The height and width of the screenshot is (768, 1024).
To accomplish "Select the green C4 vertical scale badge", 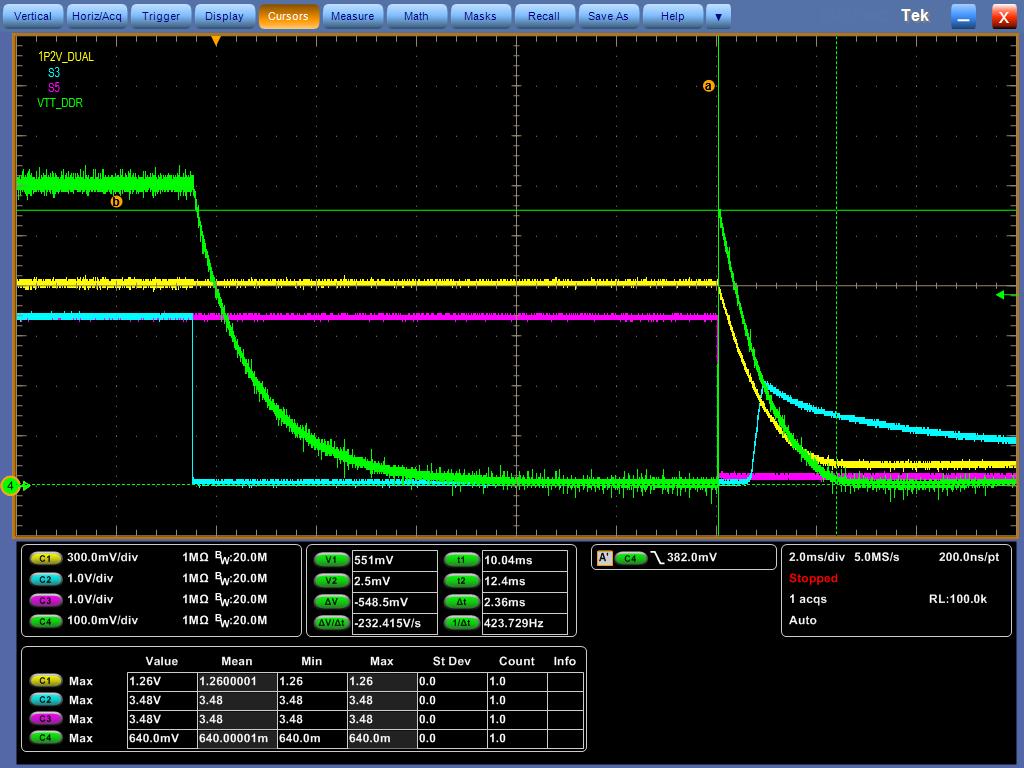I will 45,620.
